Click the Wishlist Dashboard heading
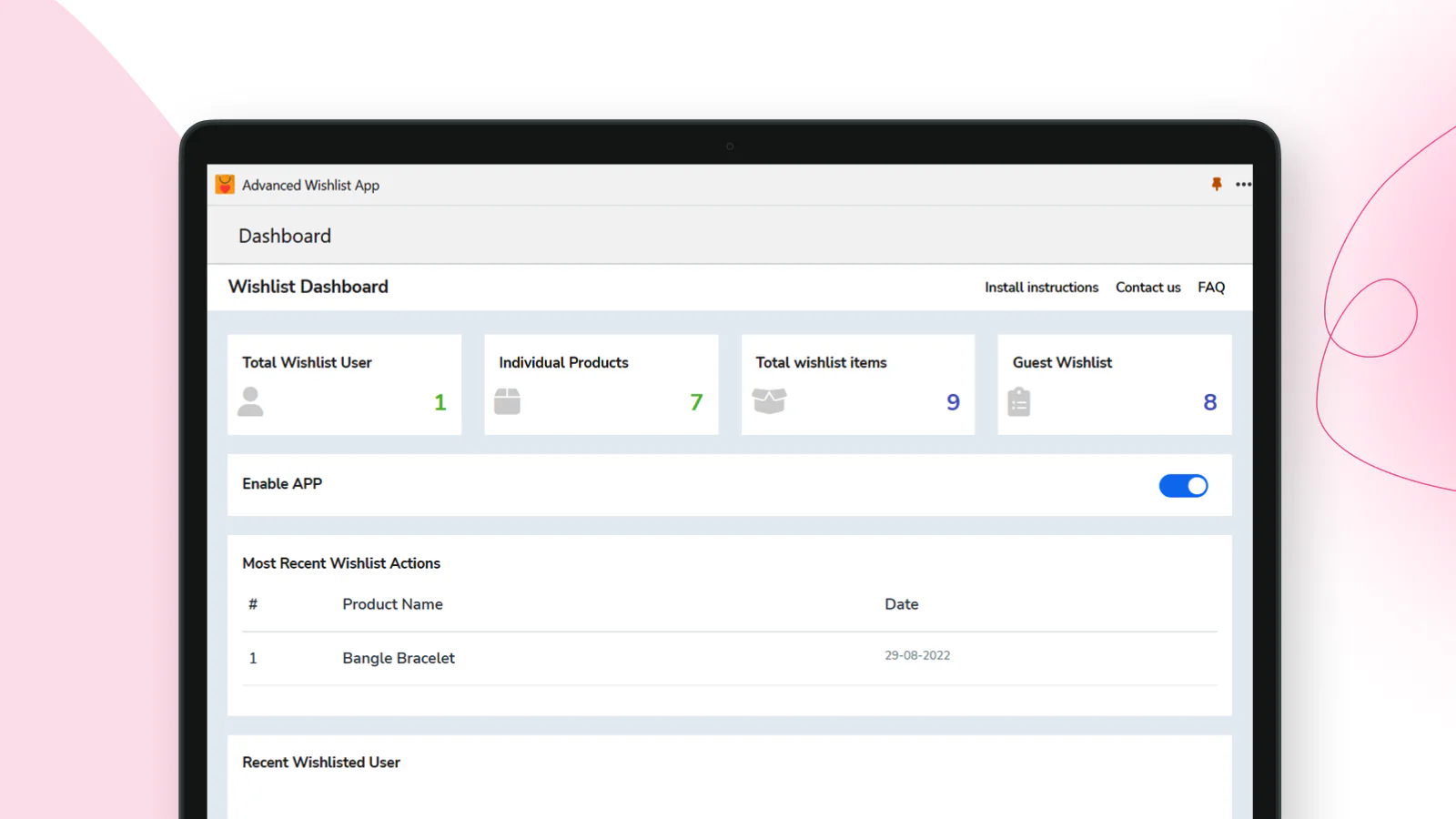 coord(308,287)
